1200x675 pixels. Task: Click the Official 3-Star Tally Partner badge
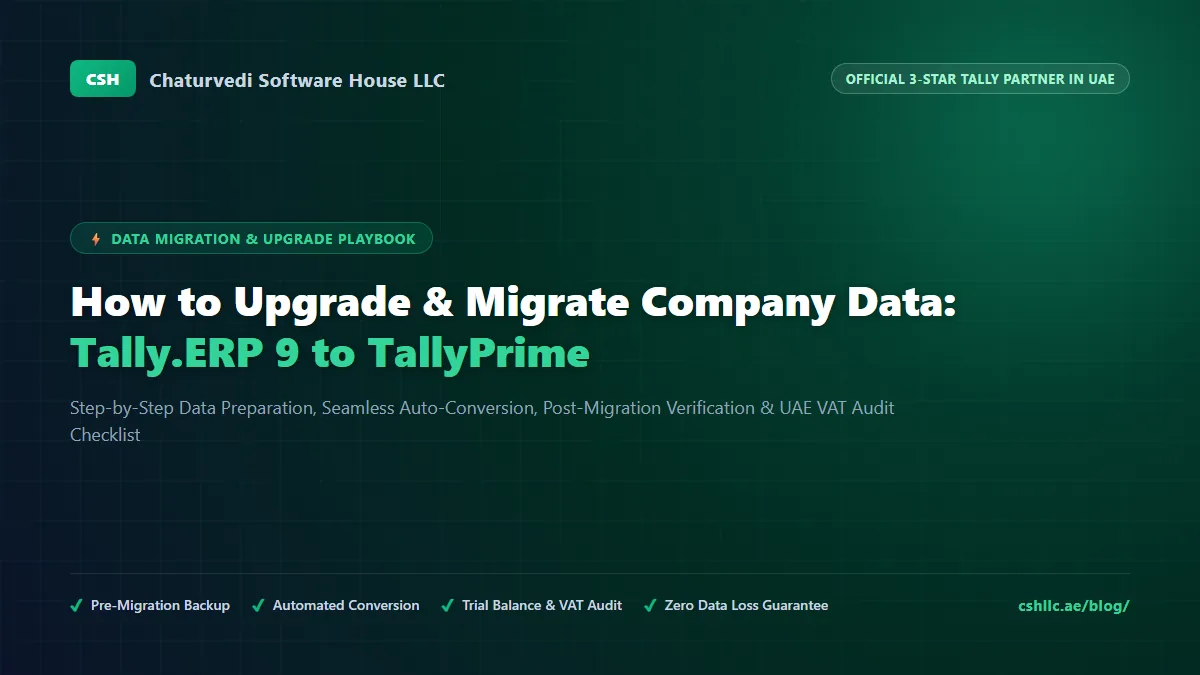point(980,79)
